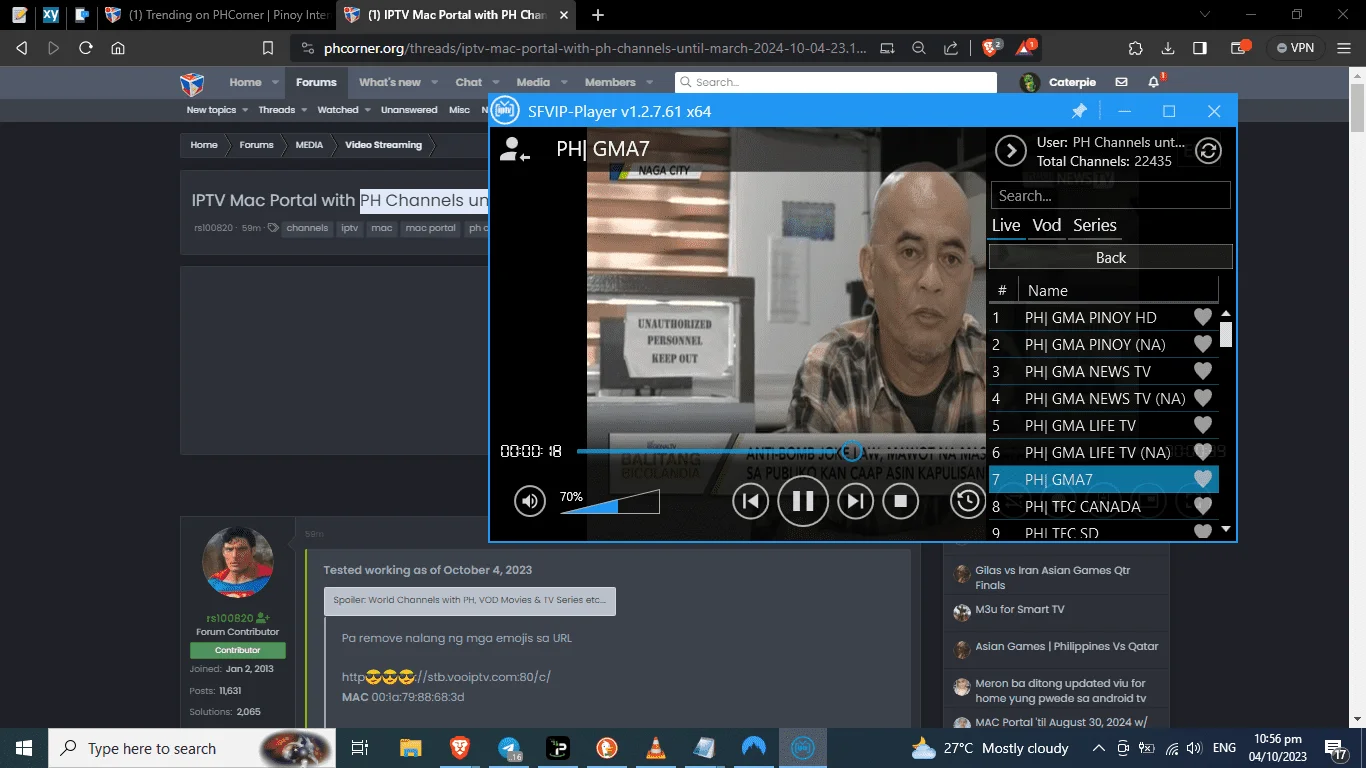Image resolution: width=1366 pixels, height=768 pixels.
Task: Open the history clock icon in player
Action: tap(967, 501)
